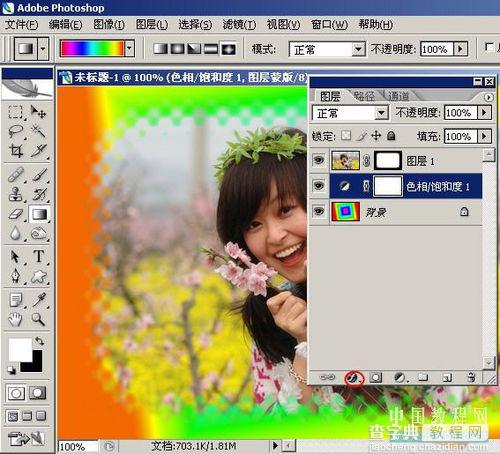Select the Healing Brush tool
The image size is (500, 454).
pos(16,175)
